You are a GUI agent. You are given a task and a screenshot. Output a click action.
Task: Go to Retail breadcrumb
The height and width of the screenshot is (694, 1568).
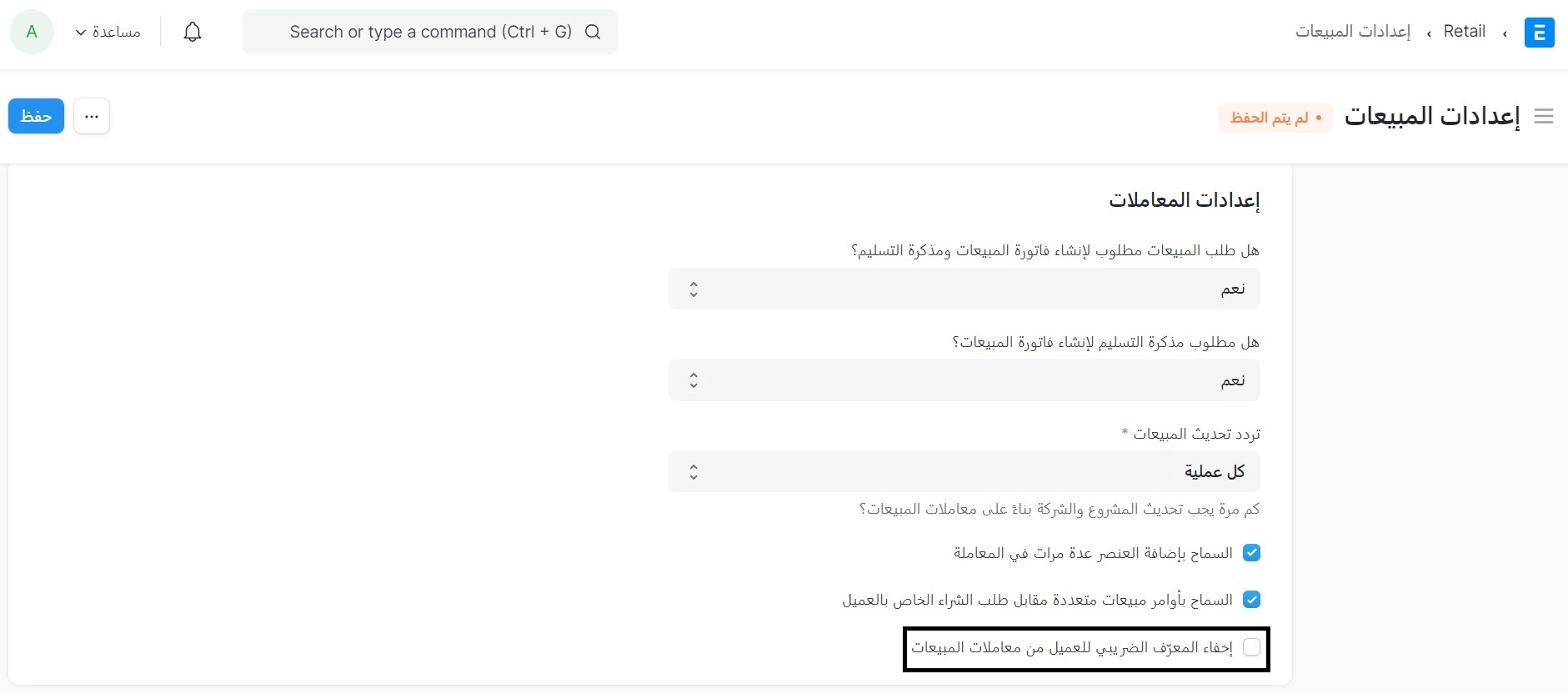(1464, 32)
